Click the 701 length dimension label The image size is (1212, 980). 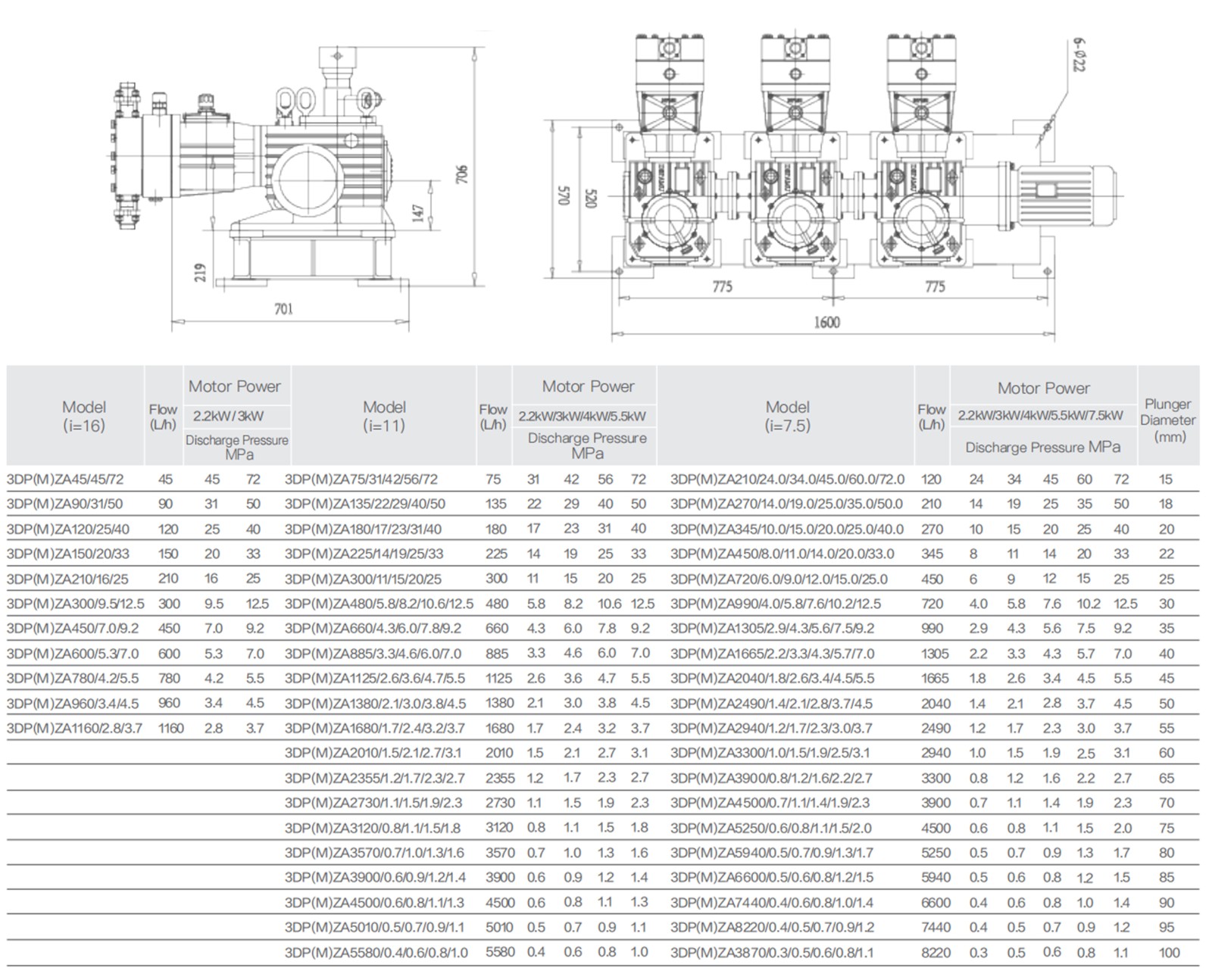point(283,309)
